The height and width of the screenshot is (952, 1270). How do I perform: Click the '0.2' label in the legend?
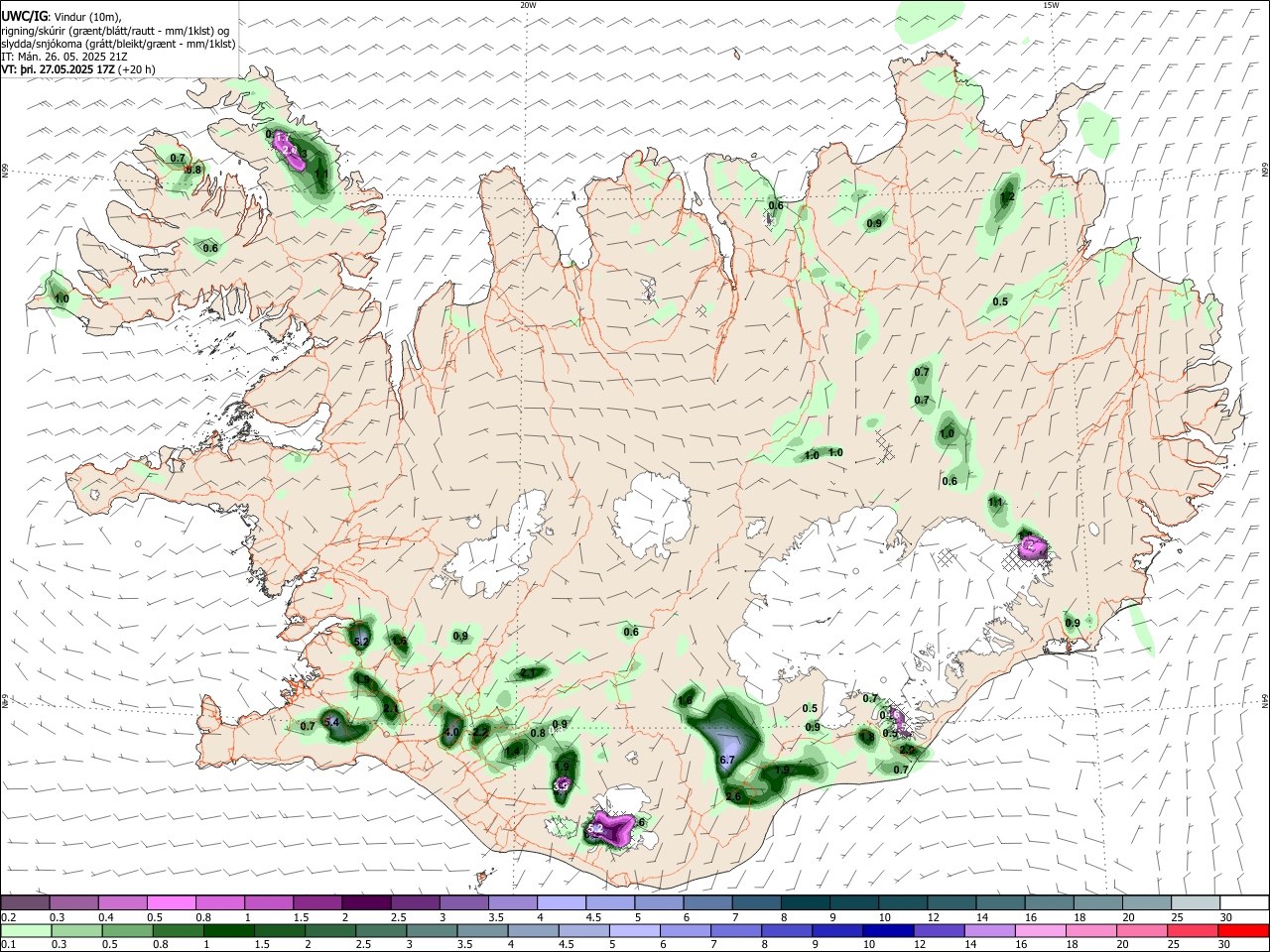click(x=8, y=917)
